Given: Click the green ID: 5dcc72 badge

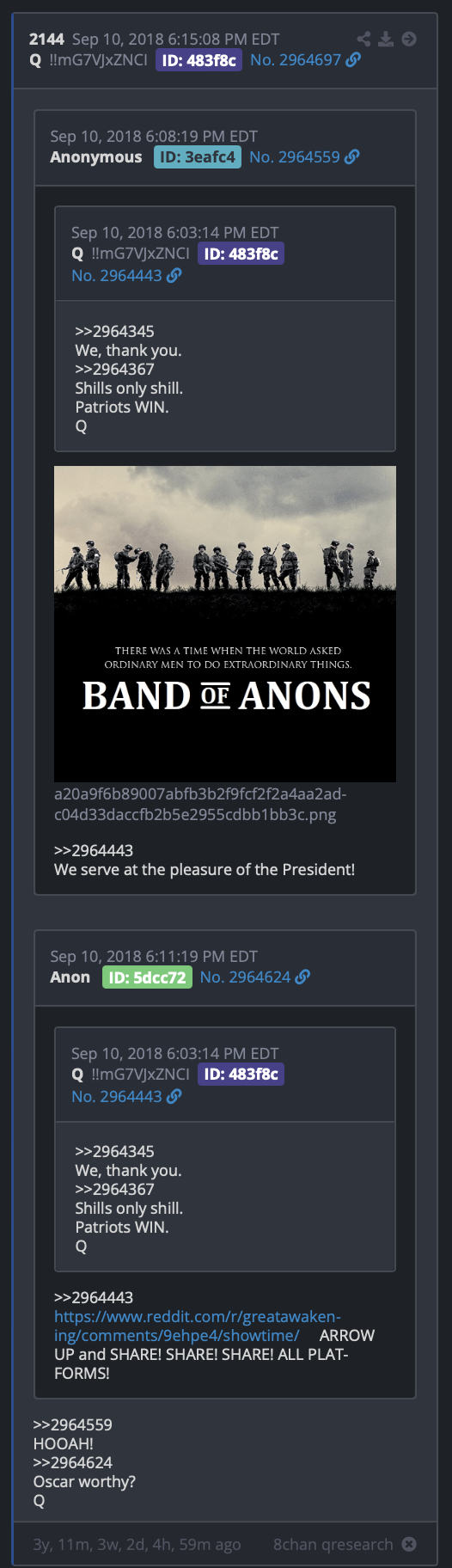Looking at the screenshot, I should 147,977.
